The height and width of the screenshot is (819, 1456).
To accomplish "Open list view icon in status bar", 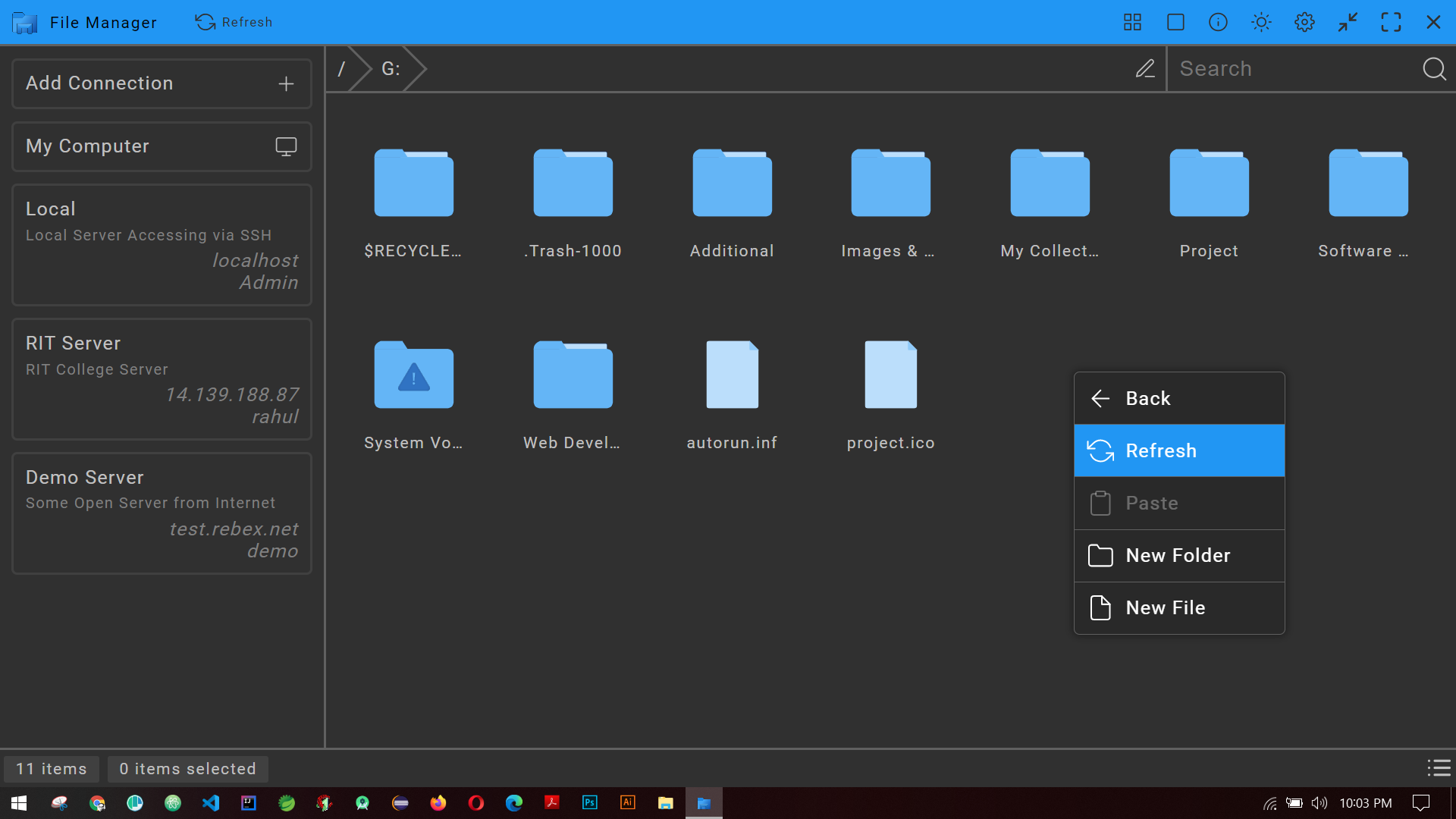I will pyautogui.click(x=1439, y=768).
